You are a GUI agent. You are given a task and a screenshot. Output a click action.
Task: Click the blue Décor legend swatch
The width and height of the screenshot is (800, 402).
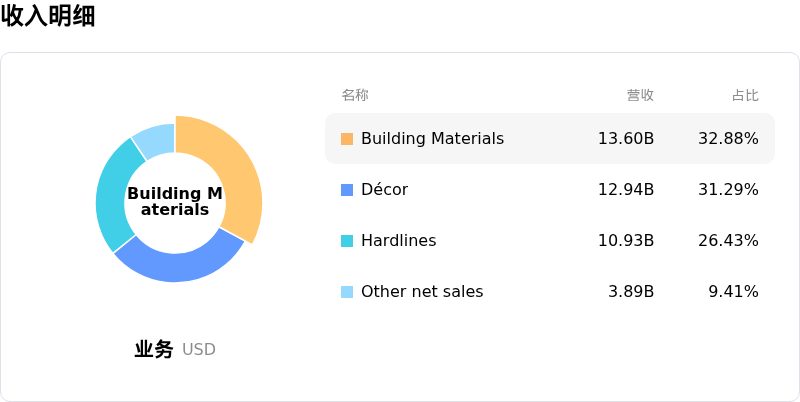point(347,190)
